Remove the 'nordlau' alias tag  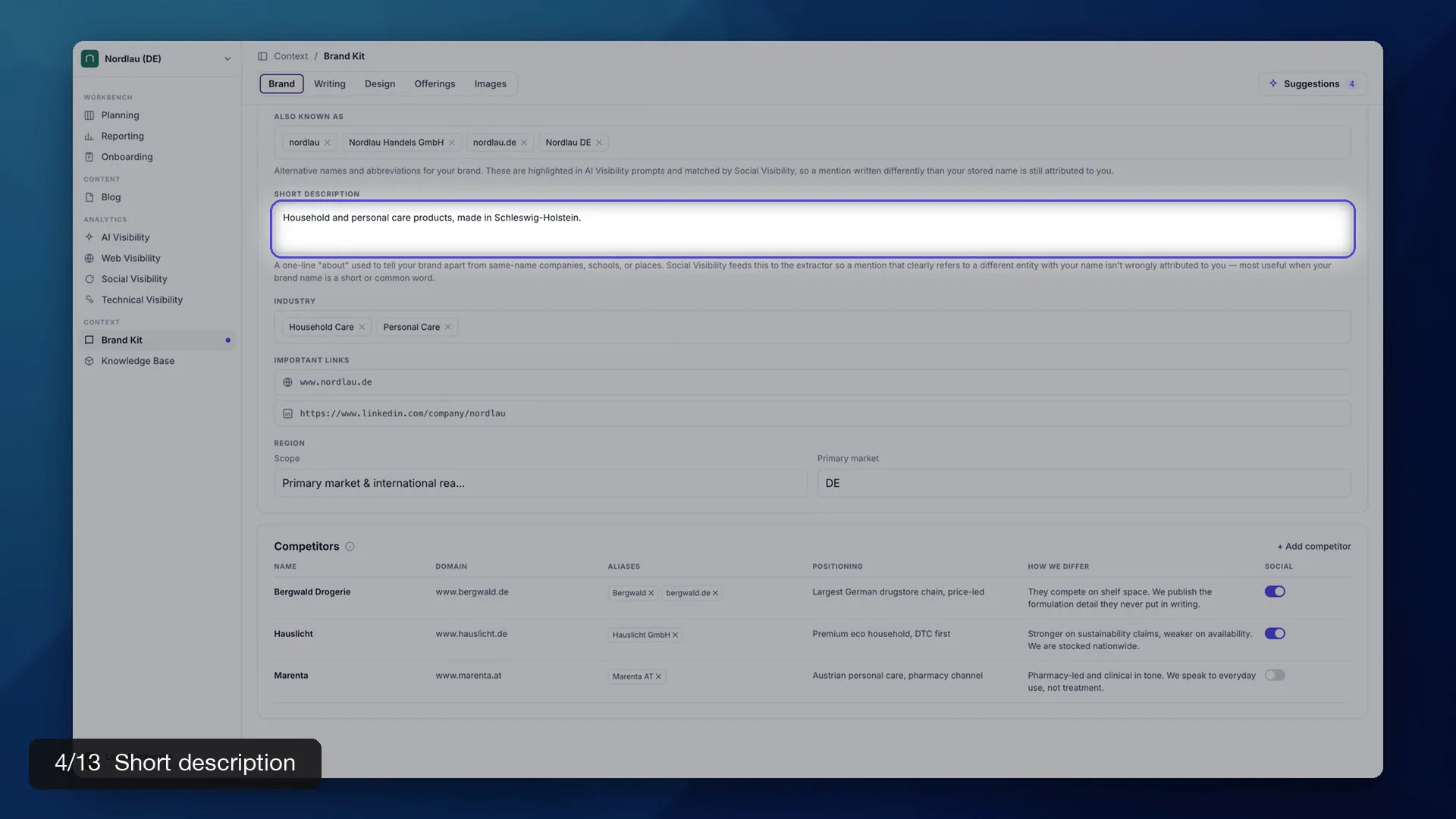[328, 143]
